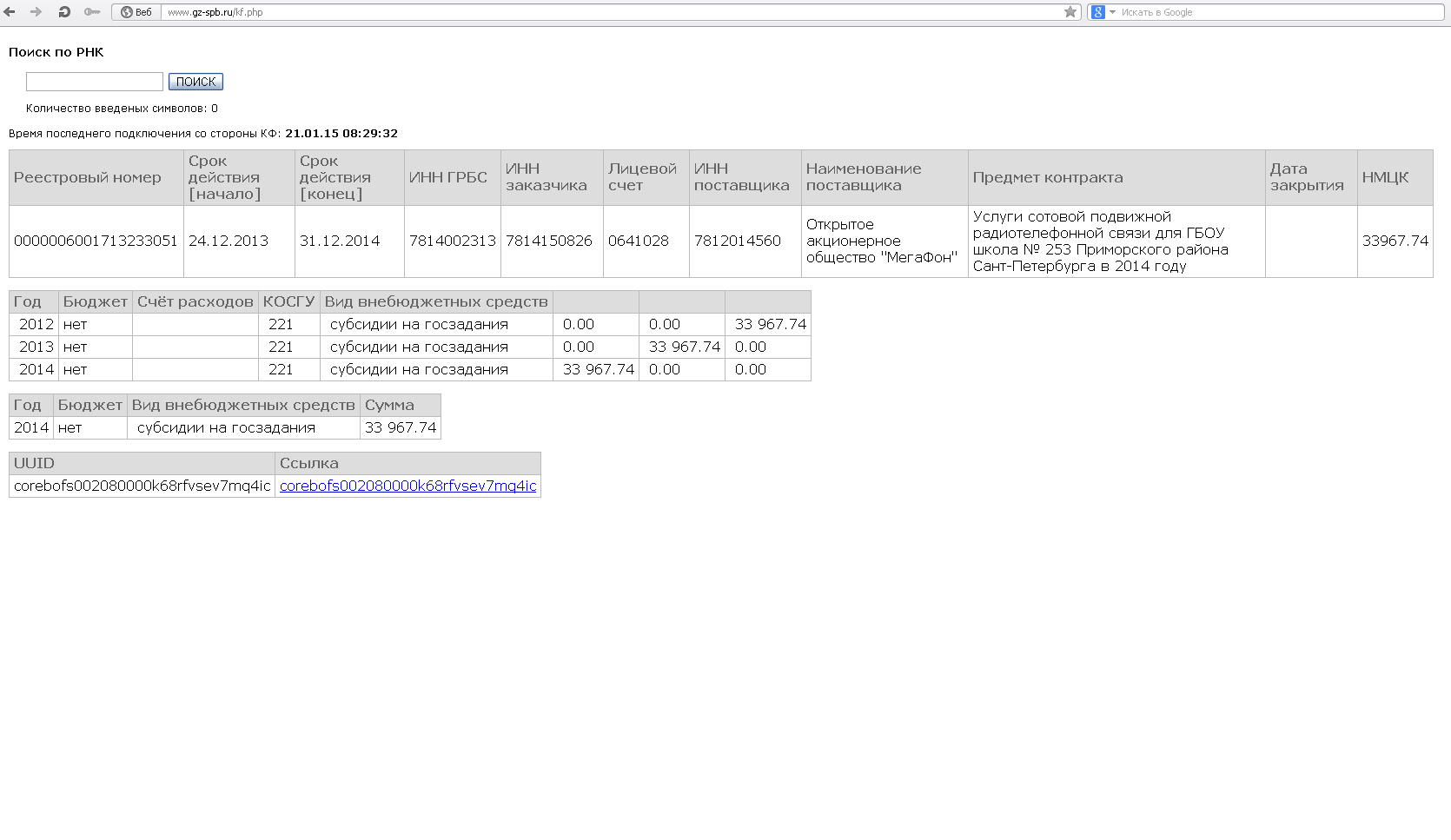1451x840 pixels.
Task: Click sum 33 967.74 under Сумма column
Action: tap(401, 427)
